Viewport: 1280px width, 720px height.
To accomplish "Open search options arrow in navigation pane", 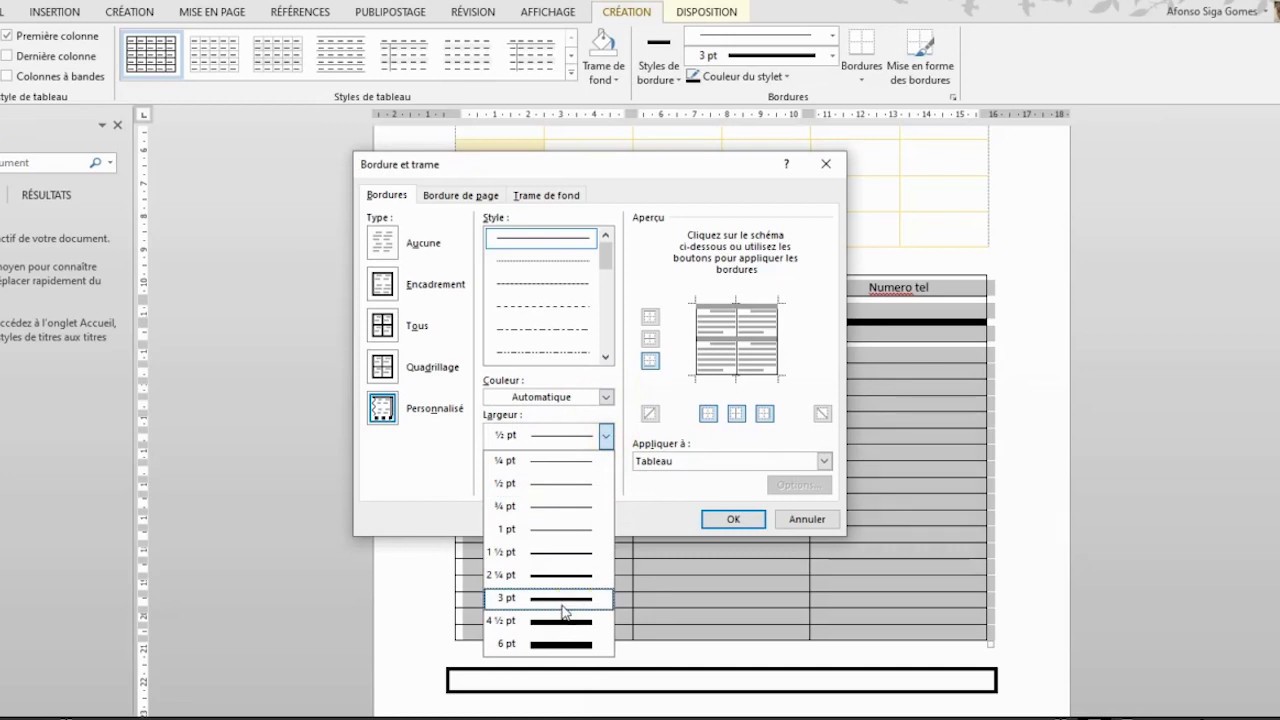I will (109, 162).
